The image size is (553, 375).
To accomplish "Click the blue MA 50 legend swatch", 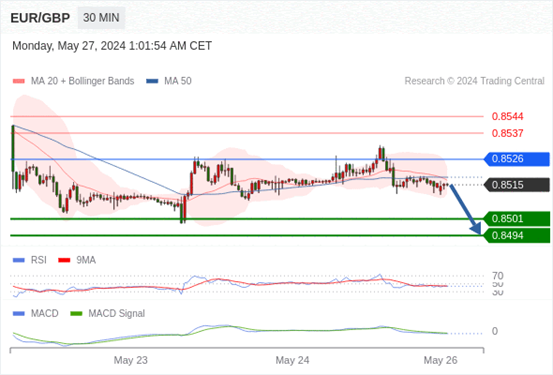I will pyautogui.click(x=152, y=81).
